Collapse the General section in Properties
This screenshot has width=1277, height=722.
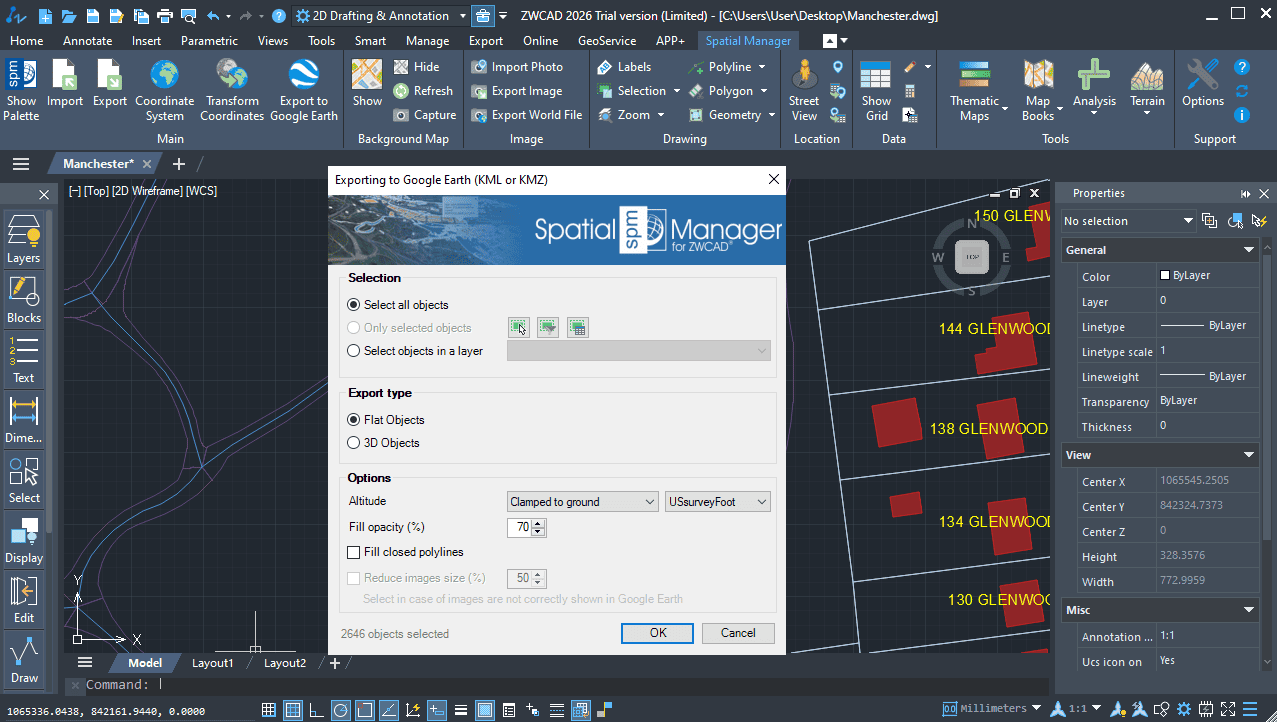(x=1249, y=250)
